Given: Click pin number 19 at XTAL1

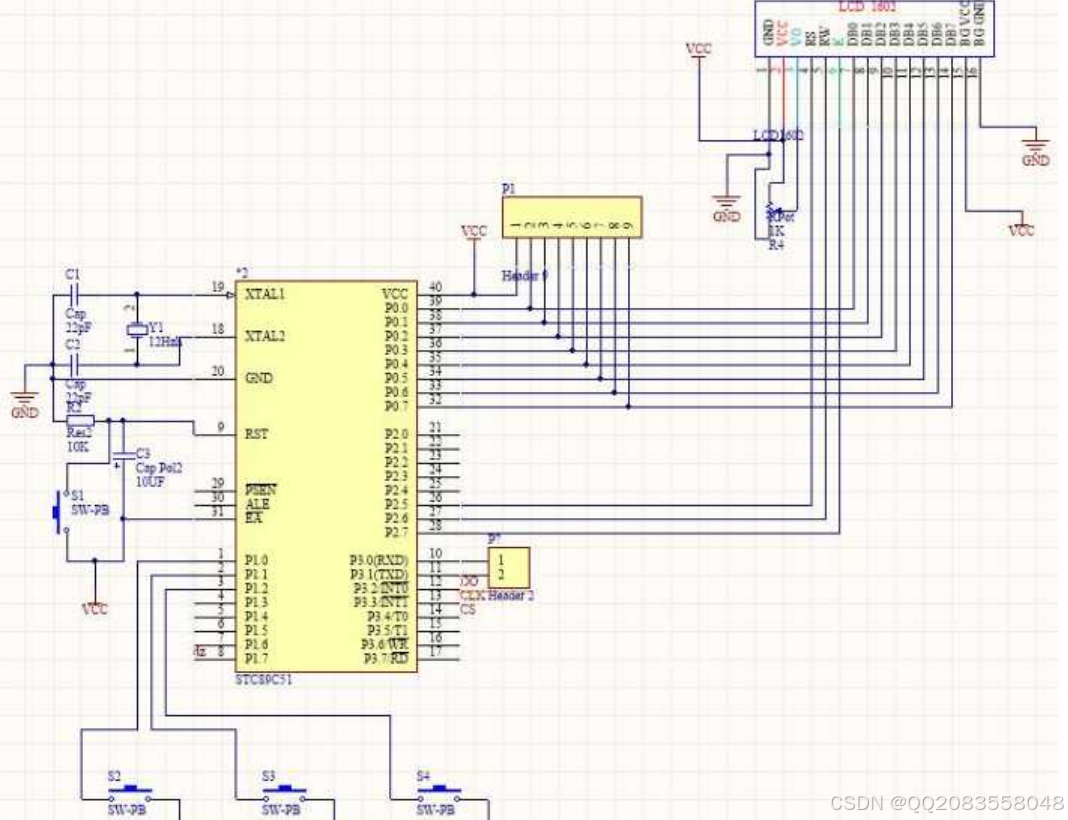Looking at the screenshot, I should (217, 287).
